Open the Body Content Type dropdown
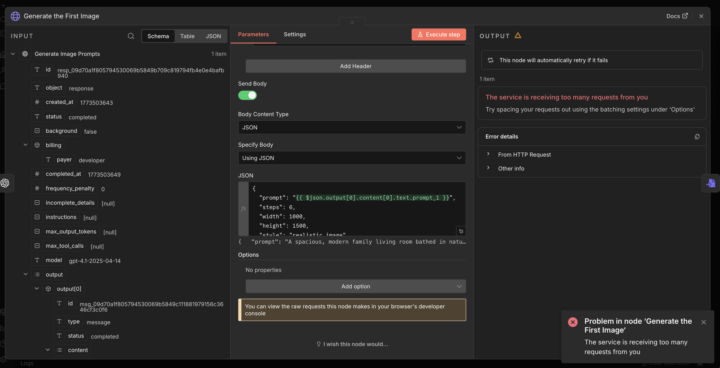Image resolution: width=720 pixels, height=368 pixels. [352, 127]
